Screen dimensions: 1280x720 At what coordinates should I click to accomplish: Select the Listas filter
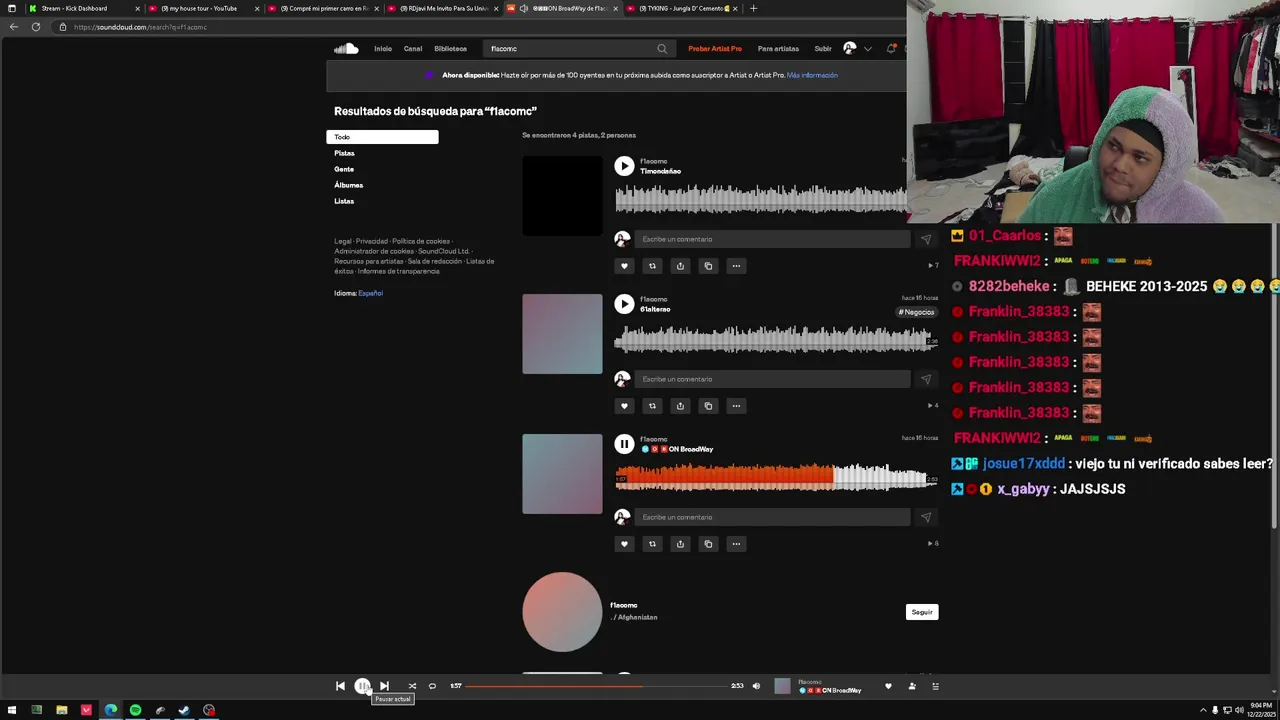point(344,201)
